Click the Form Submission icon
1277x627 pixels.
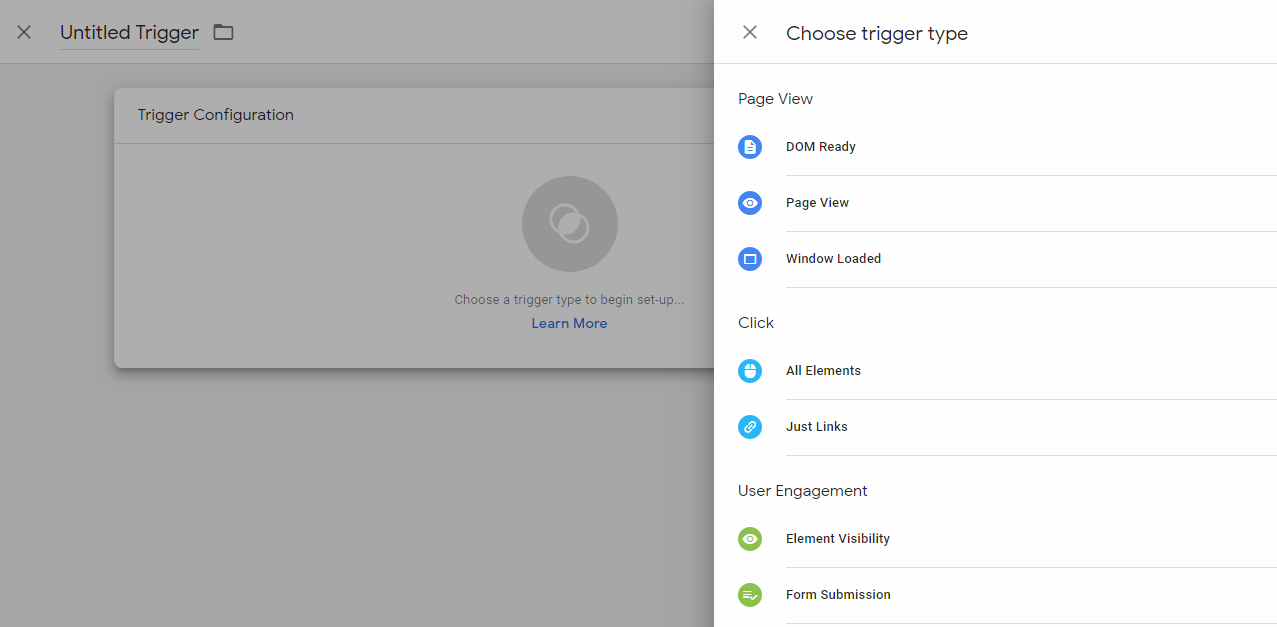[750, 595]
